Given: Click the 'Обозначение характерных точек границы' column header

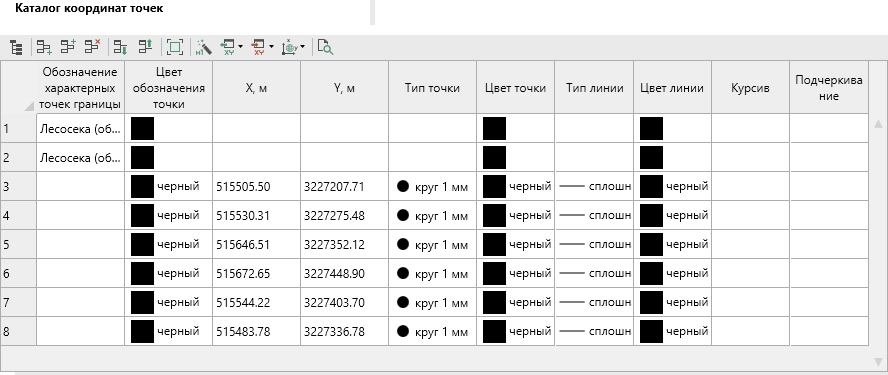Looking at the screenshot, I should coord(81,88).
